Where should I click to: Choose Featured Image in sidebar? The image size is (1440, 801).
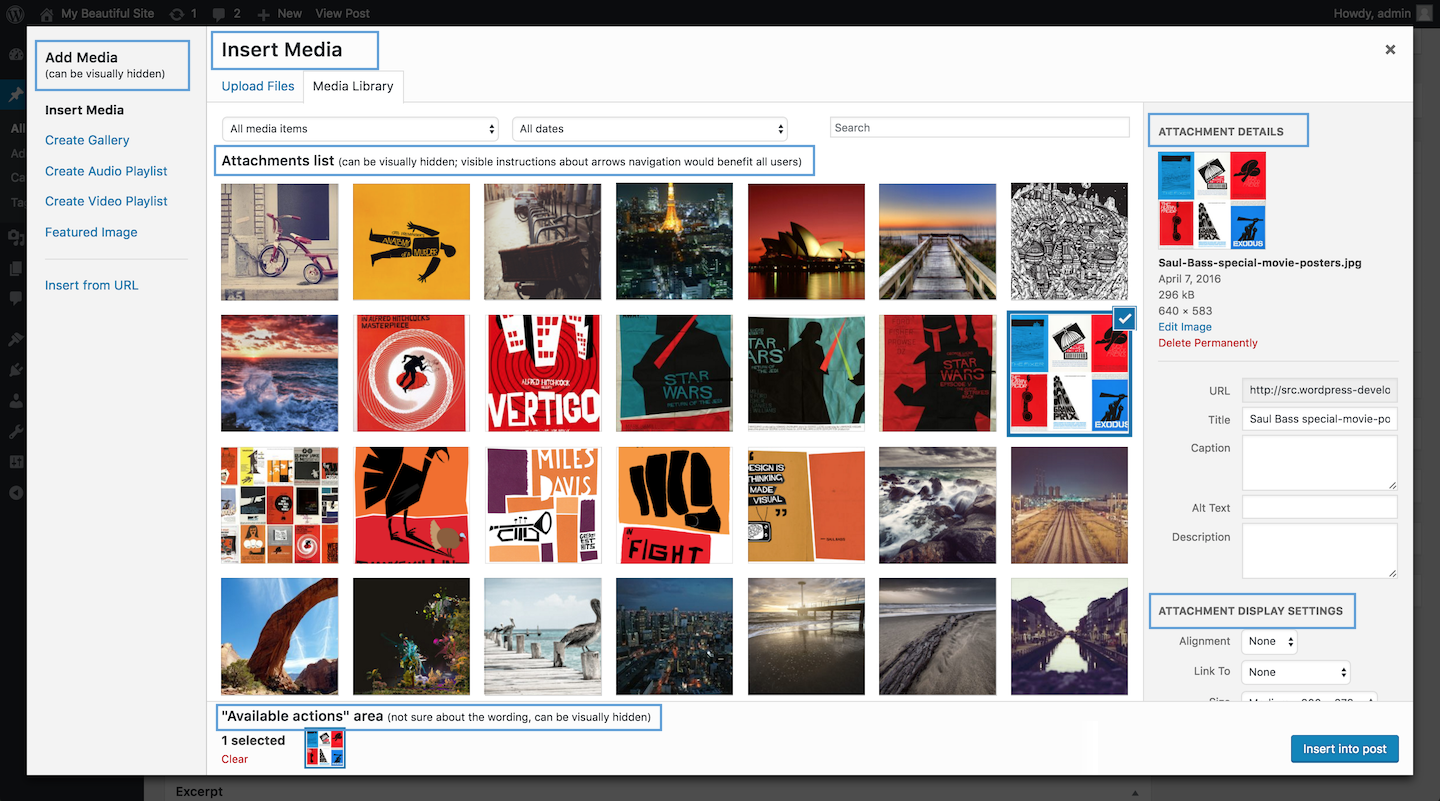pos(91,232)
